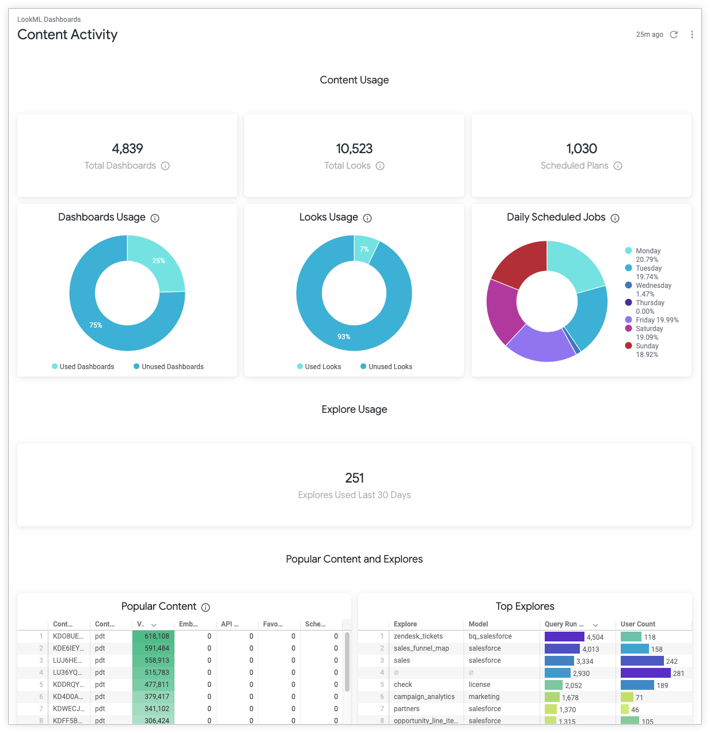Open Dashboards Usage info icon
The width and height of the screenshot is (710, 733).
(155, 218)
